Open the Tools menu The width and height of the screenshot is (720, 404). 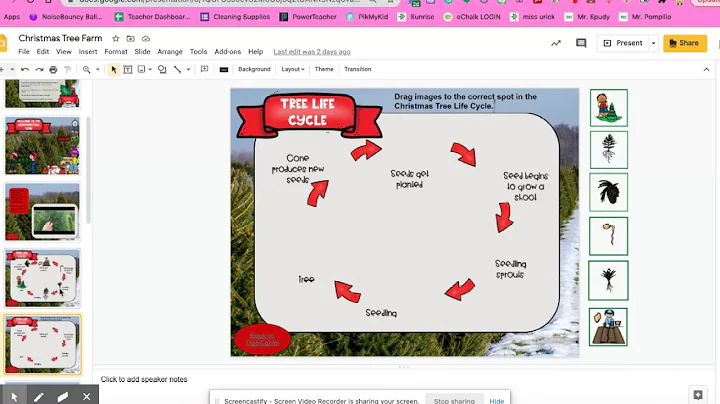click(x=198, y=52)
